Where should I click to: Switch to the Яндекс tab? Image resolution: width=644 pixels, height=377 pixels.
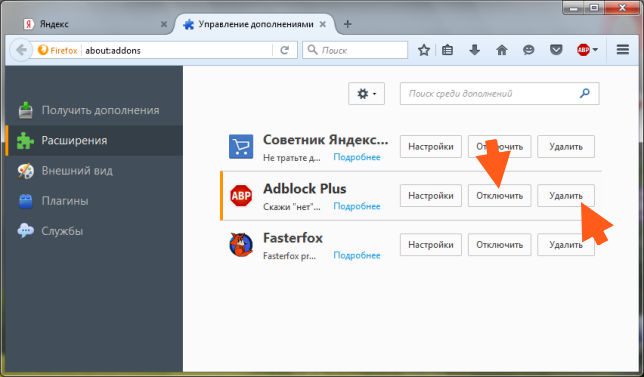click(x=94, y=24)
